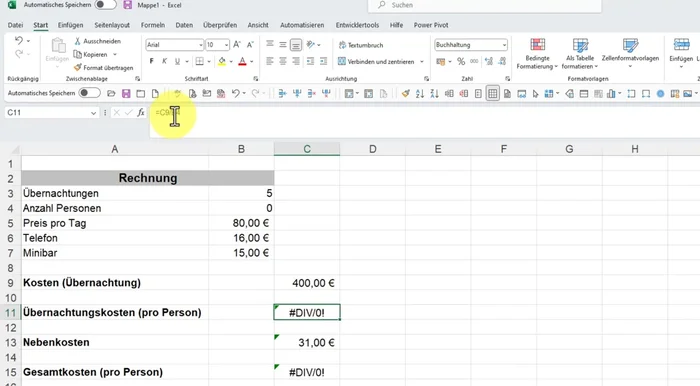Open Kopieren dropdown arrow
This screenshot has height=386, width=700.
pyautogui.click(x=115, y=54)
